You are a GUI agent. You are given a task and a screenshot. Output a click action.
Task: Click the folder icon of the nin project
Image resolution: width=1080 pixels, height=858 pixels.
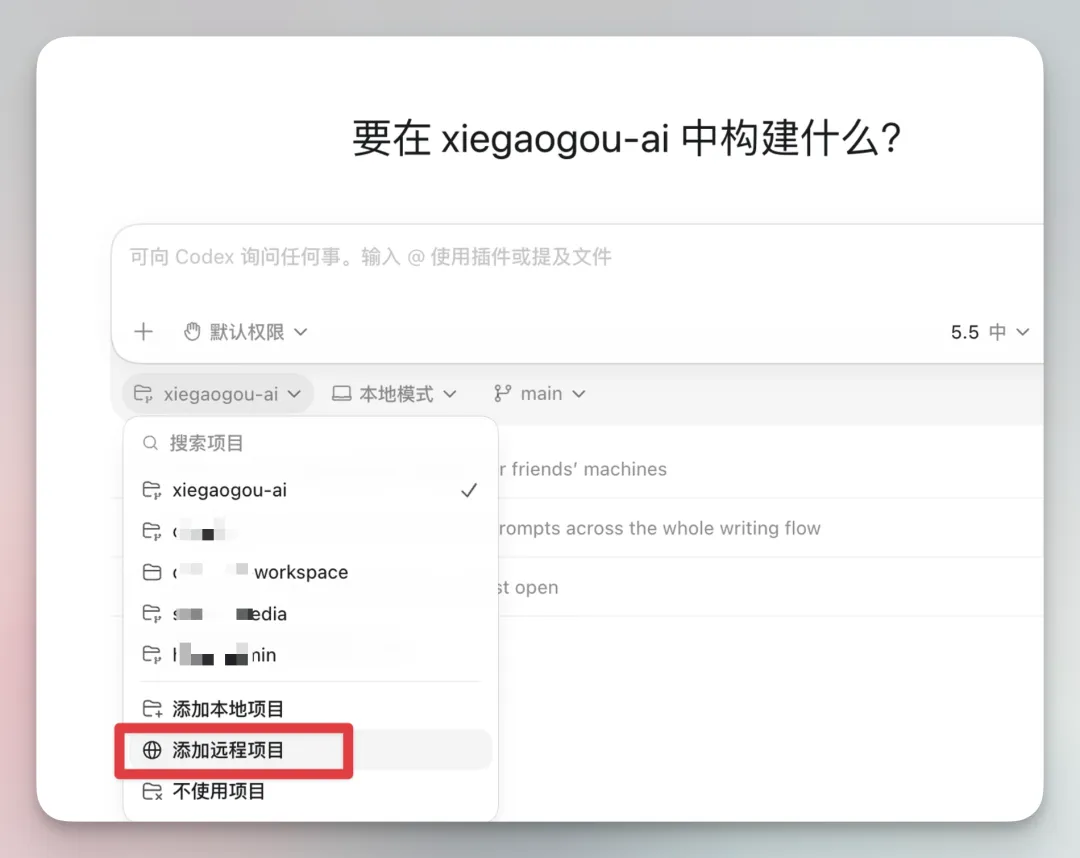pyautogui.click(x=152, y=655)
